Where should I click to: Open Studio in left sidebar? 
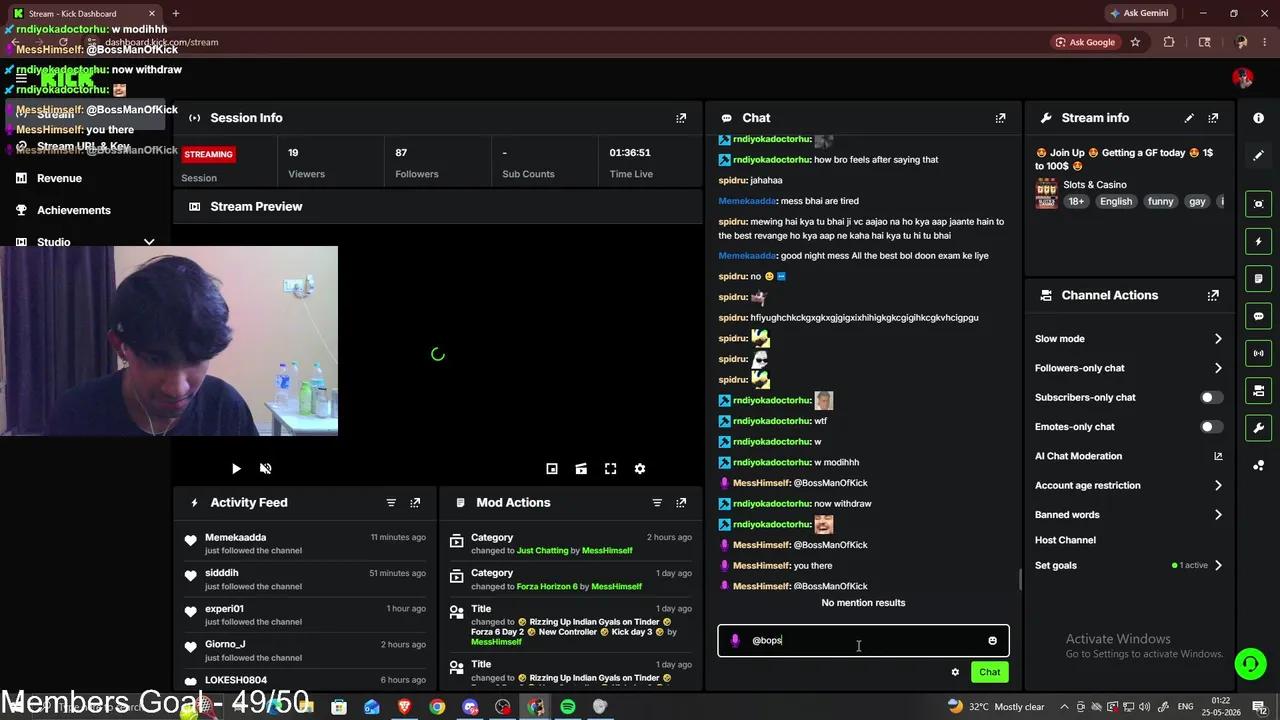(x=53, y=242)
